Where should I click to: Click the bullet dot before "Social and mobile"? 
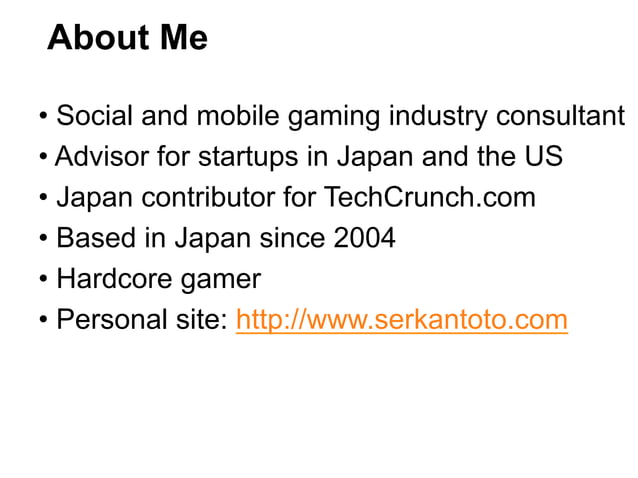pos(43,116)
